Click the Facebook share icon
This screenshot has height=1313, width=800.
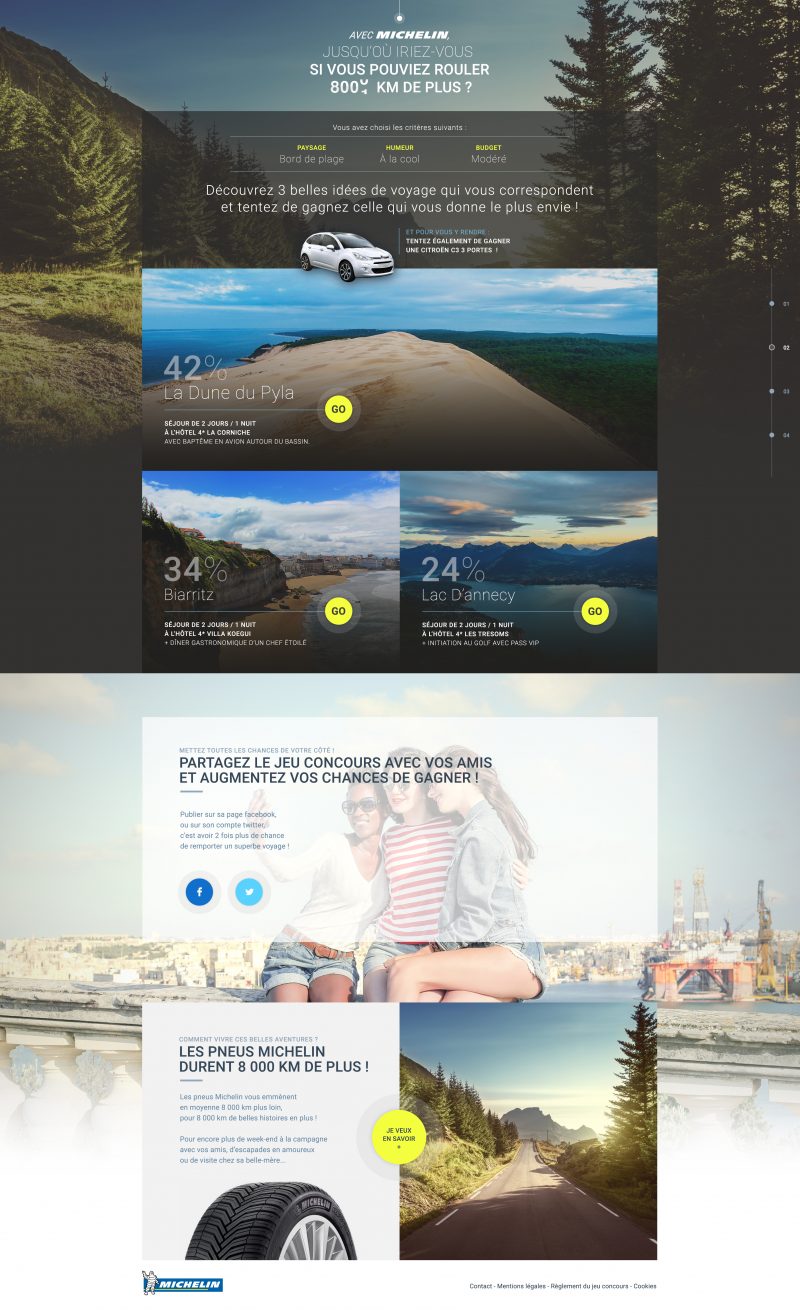(199, 891)
